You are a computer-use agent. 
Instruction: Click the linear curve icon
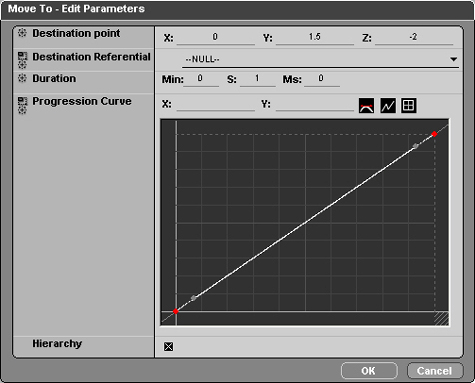[388, 106]
